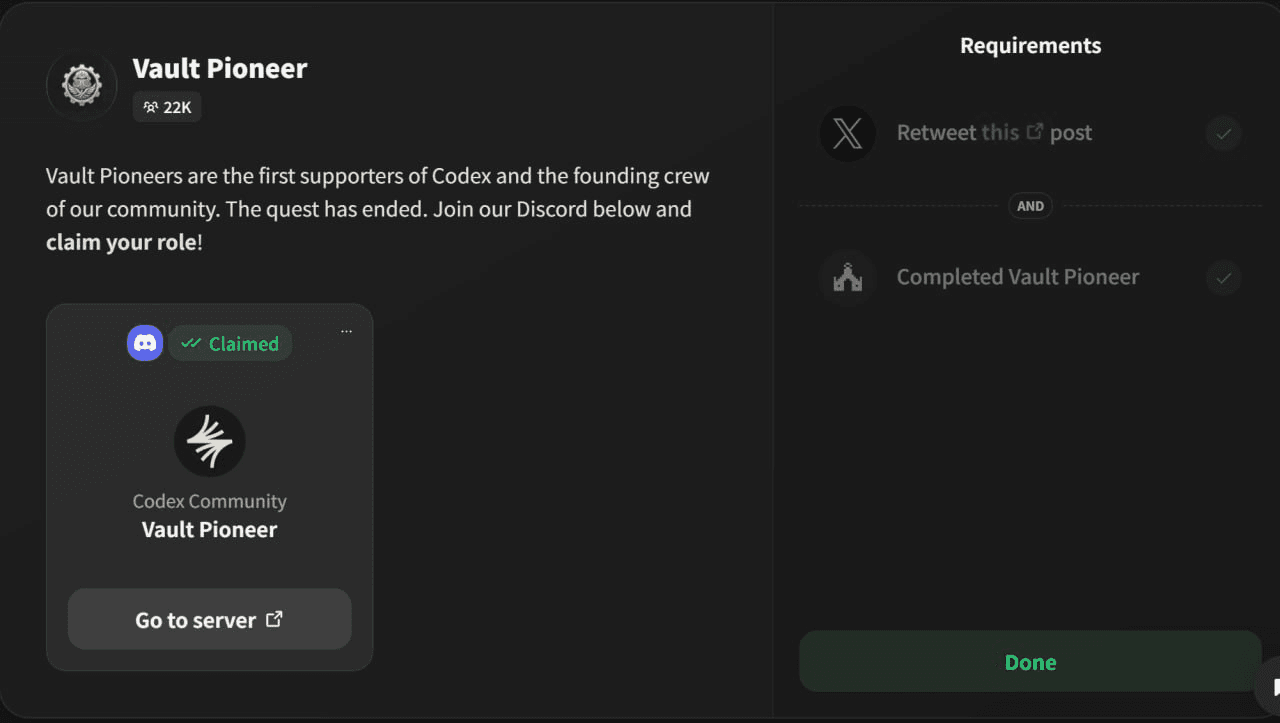Click the Discord logo icon
Viewport: 1280px width, 723px height.
(145, 343)
